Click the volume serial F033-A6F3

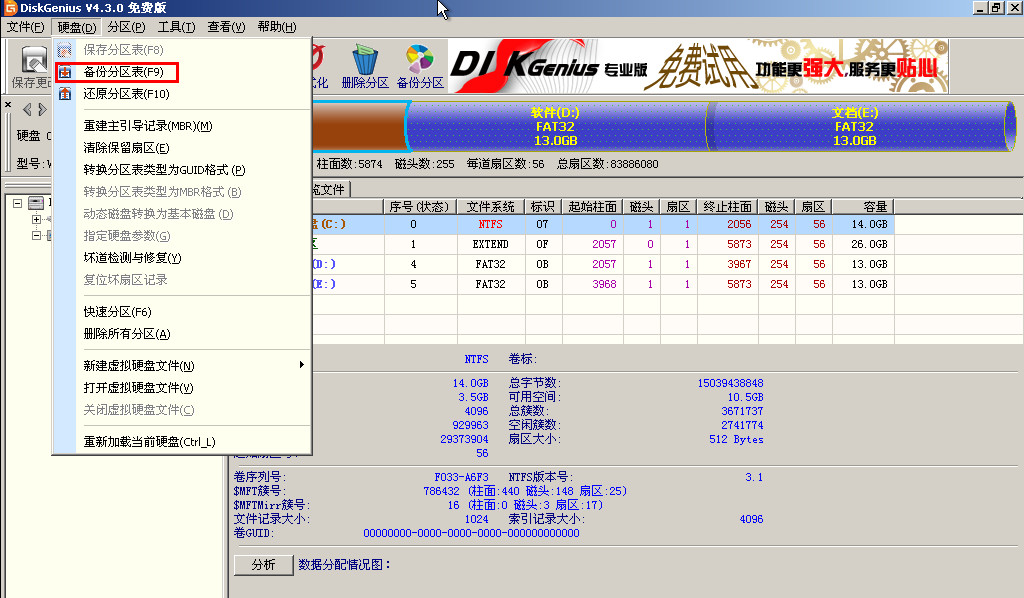461,477
